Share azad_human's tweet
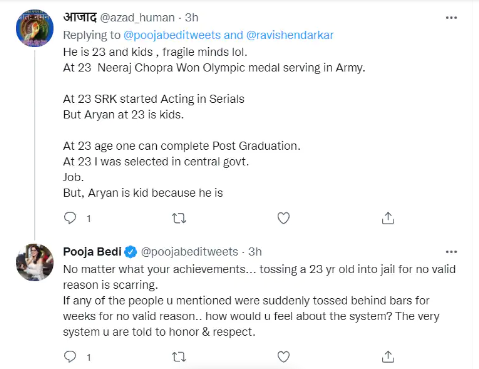This screenshot has width=479, height=369. click(x=388, y=218)
